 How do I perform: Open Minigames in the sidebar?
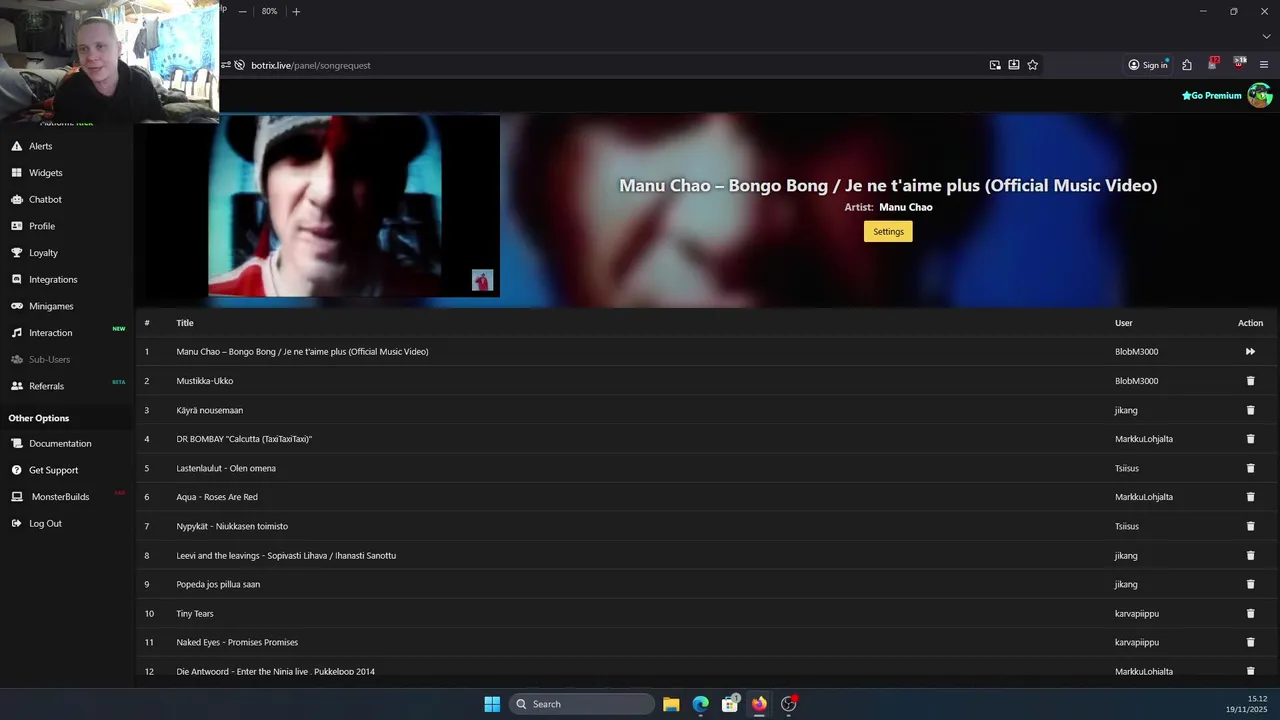tap(50, 306)
